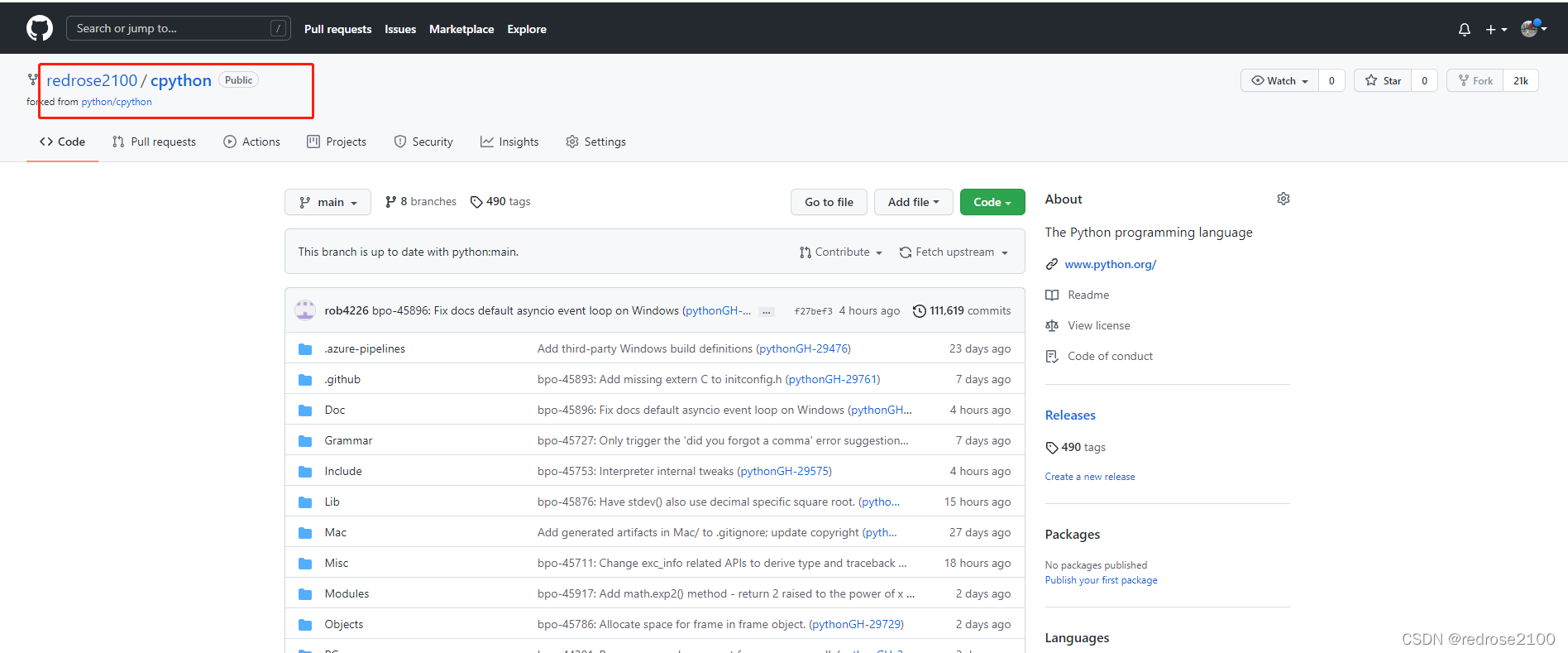Open the Doc folder icon
The image size is (1568, 653).
click(305, 410)
